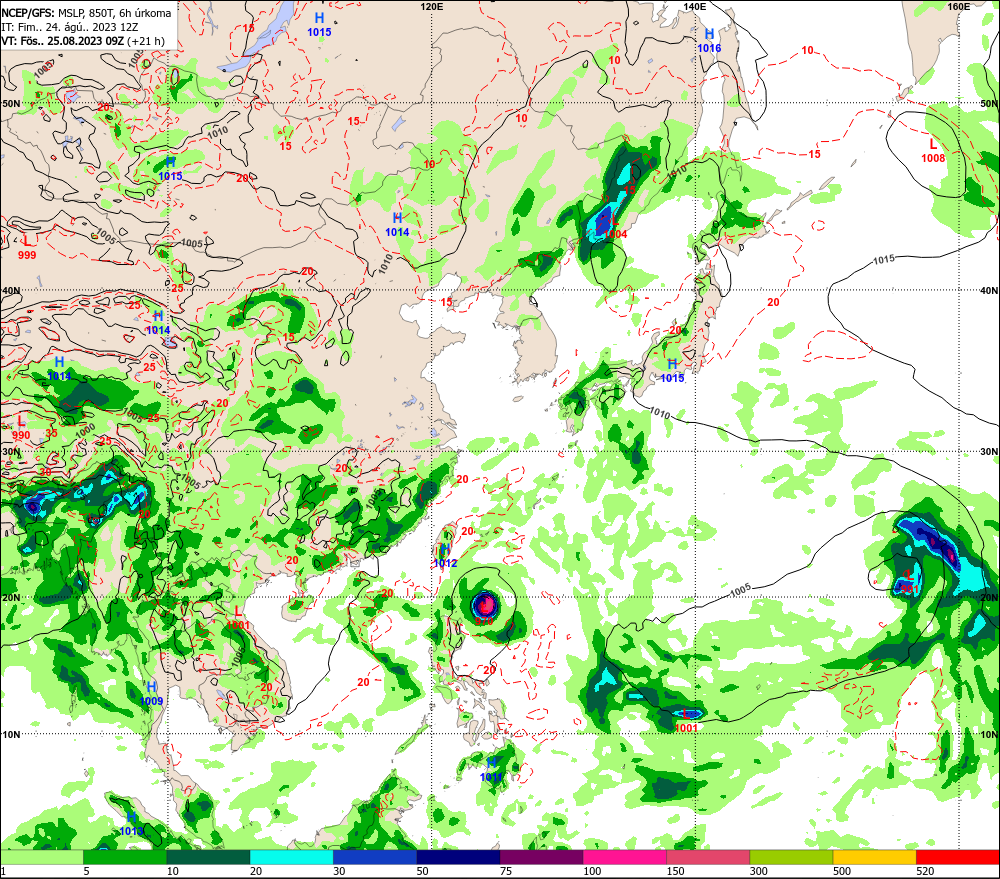This screenshot has height=879, width=1000.
Task: Select the cyan 20–30 mm legend swatch
Action: [291, 857]
